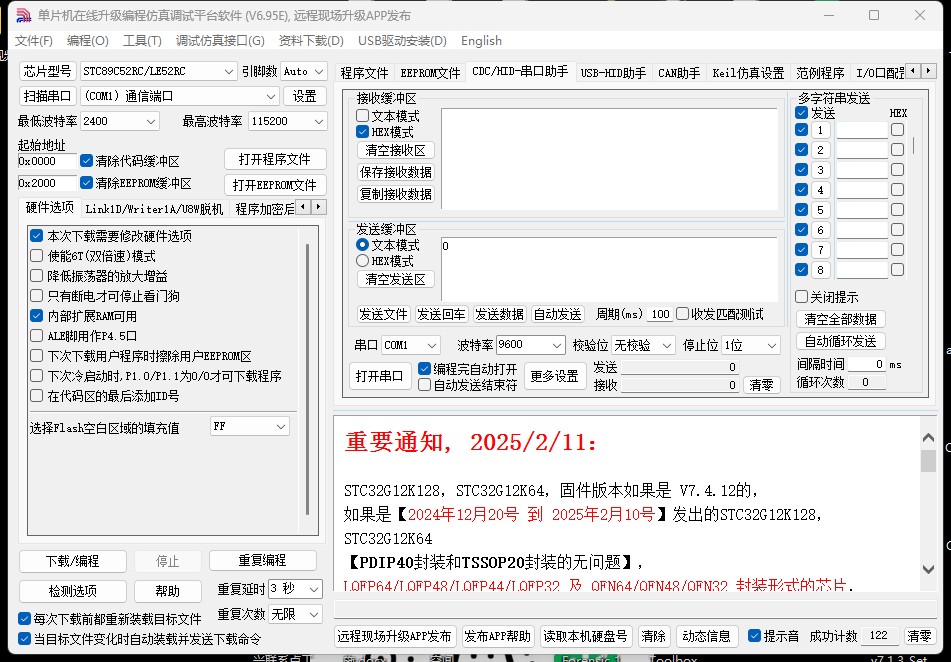Switch to the EEPROM文件 tab
This screenshot has width=951, height=662.
430,73
